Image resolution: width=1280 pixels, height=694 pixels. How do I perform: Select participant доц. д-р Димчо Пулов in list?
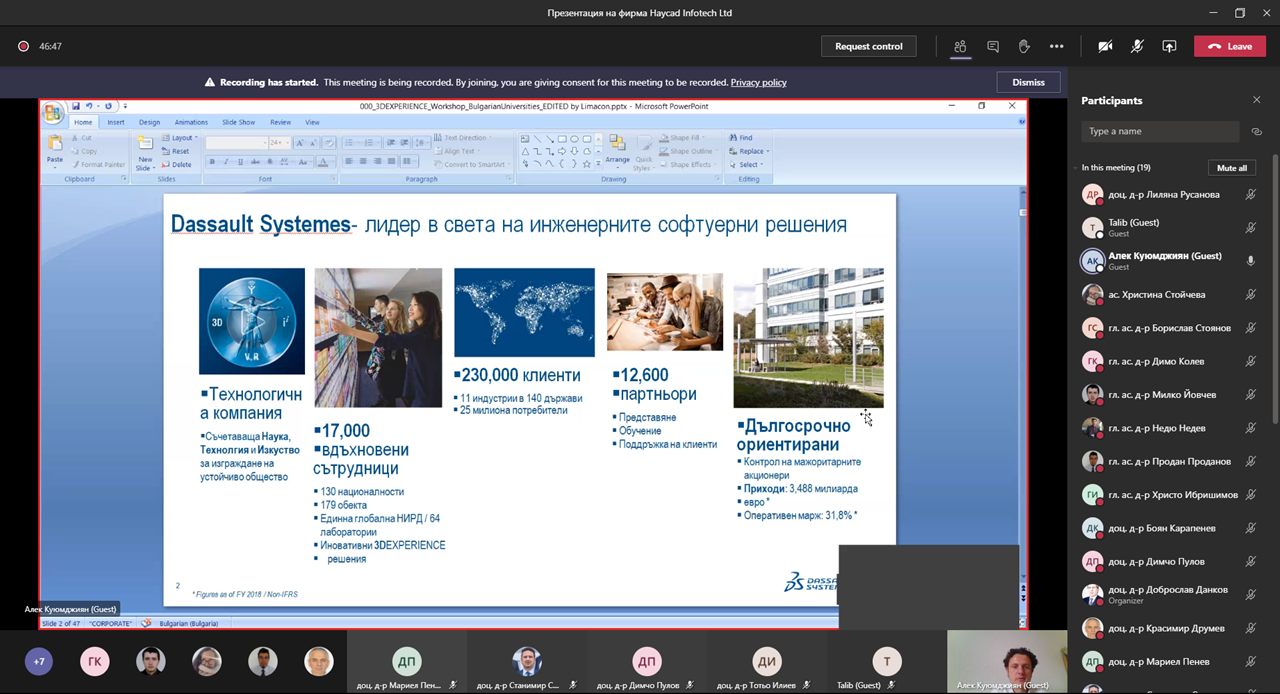click(1170, 561)
